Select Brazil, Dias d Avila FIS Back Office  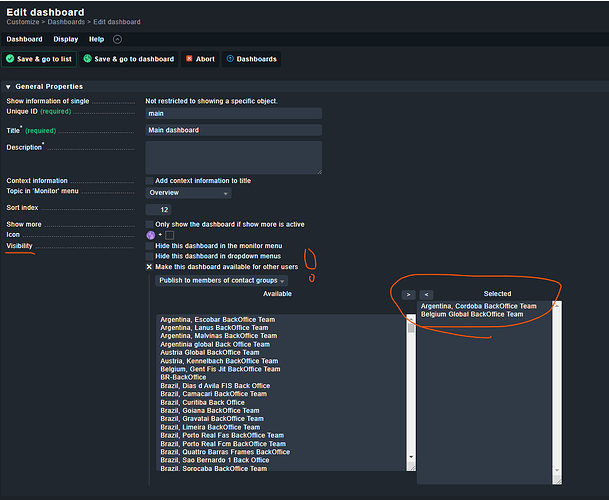(x=215, y=386)
